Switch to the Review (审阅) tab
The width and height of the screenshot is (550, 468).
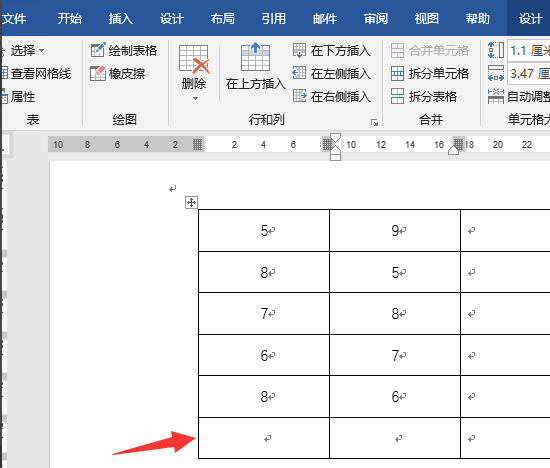point(376,18)
